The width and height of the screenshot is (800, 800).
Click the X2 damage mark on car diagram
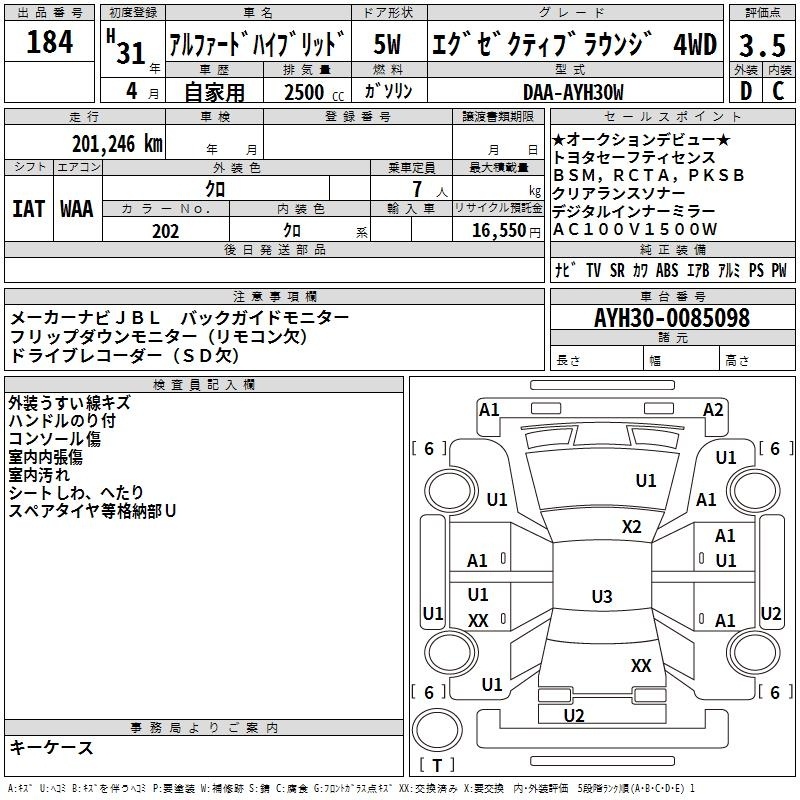(x=631, y=527)
